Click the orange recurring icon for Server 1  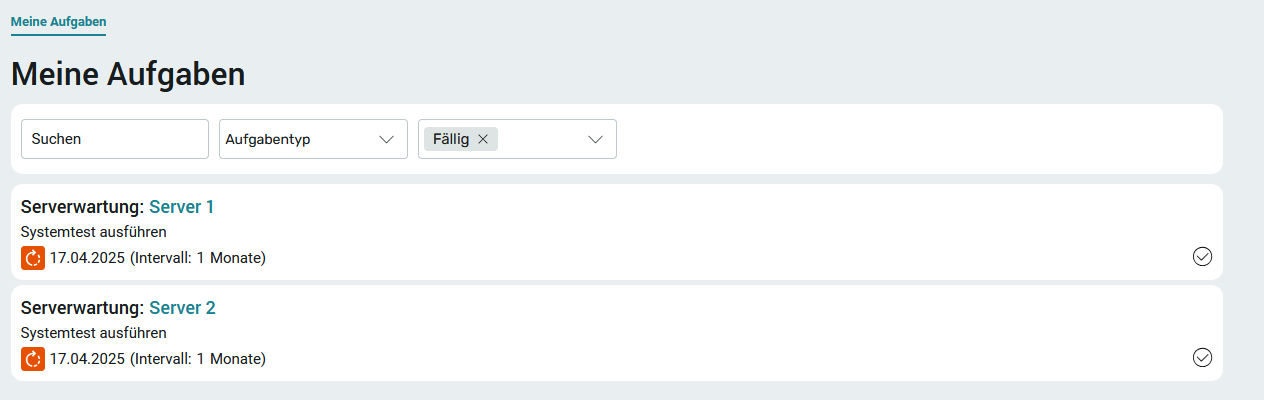[x=33, y=258]
